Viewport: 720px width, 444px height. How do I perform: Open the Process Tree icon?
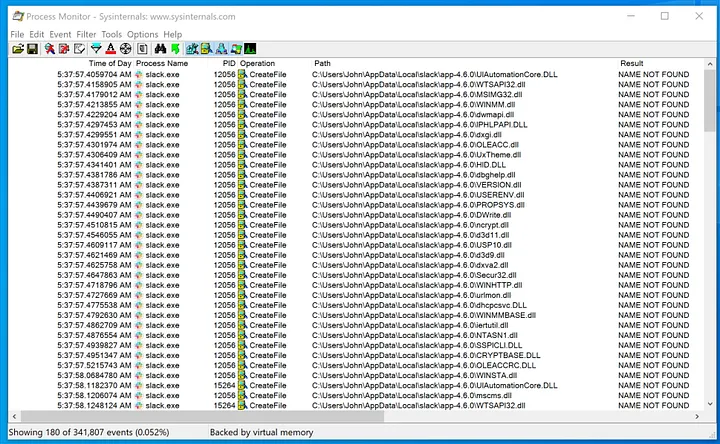[x=143, y=48]
